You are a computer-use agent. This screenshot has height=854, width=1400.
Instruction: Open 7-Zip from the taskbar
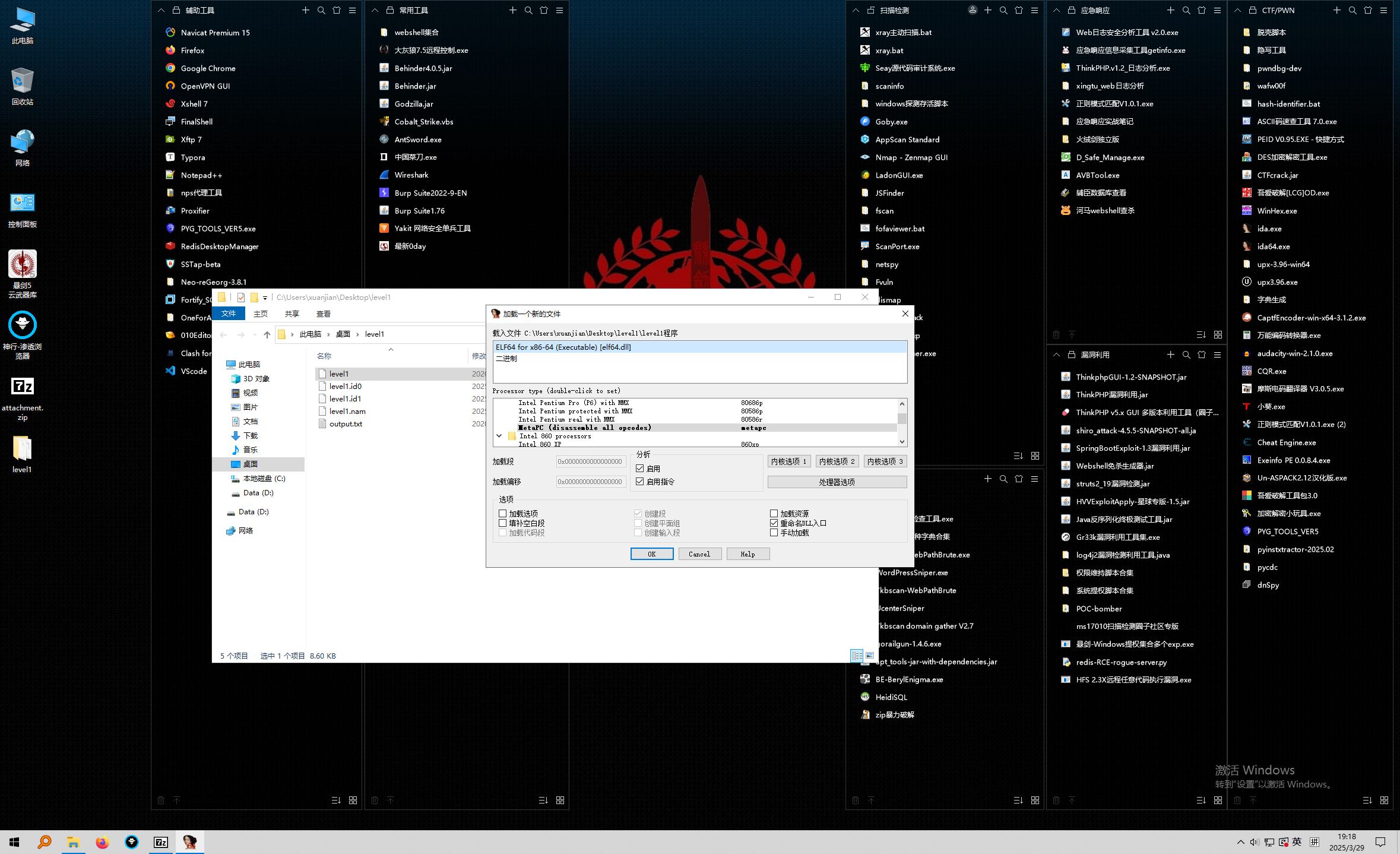pos(160,842)
